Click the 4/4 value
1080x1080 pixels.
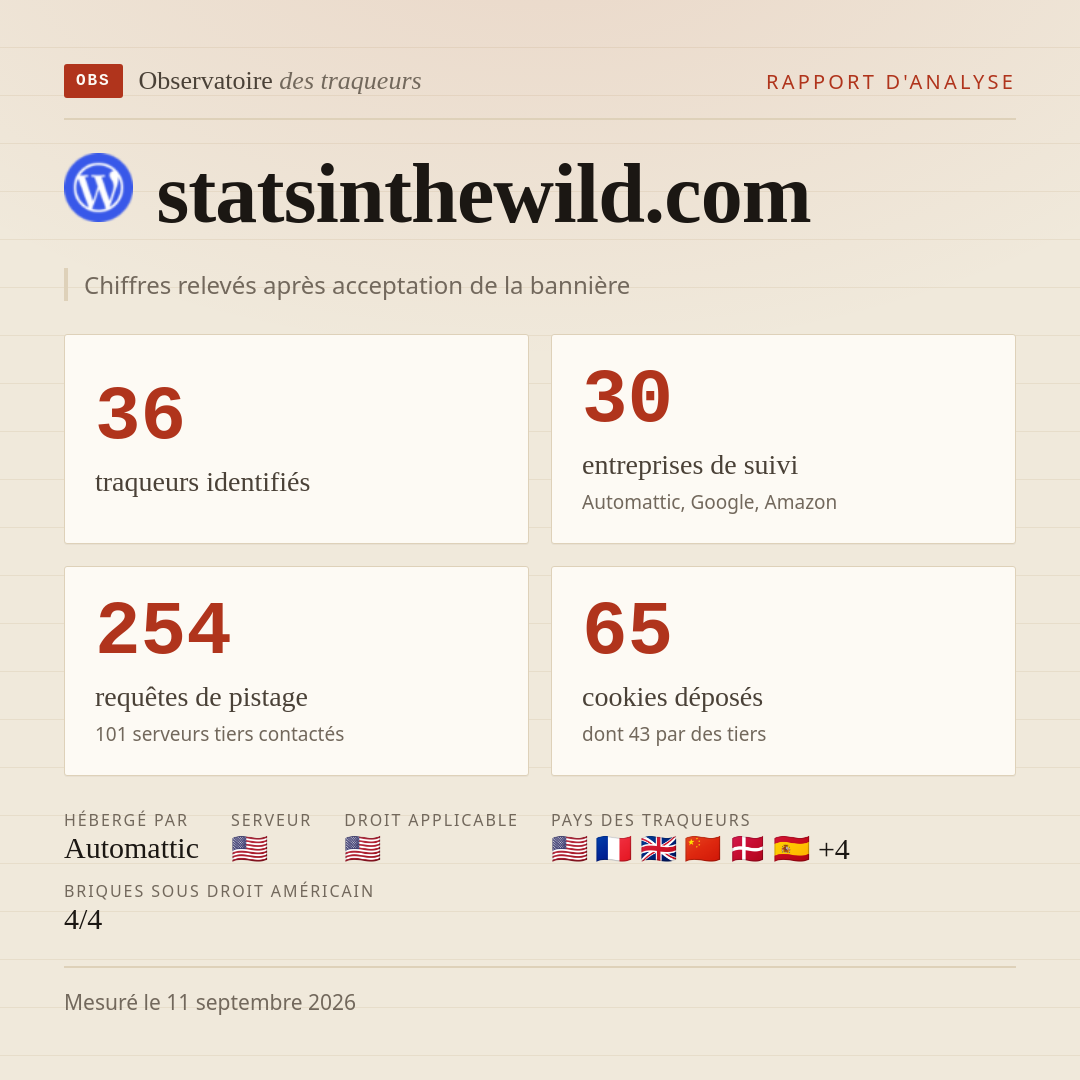[83, 920]
